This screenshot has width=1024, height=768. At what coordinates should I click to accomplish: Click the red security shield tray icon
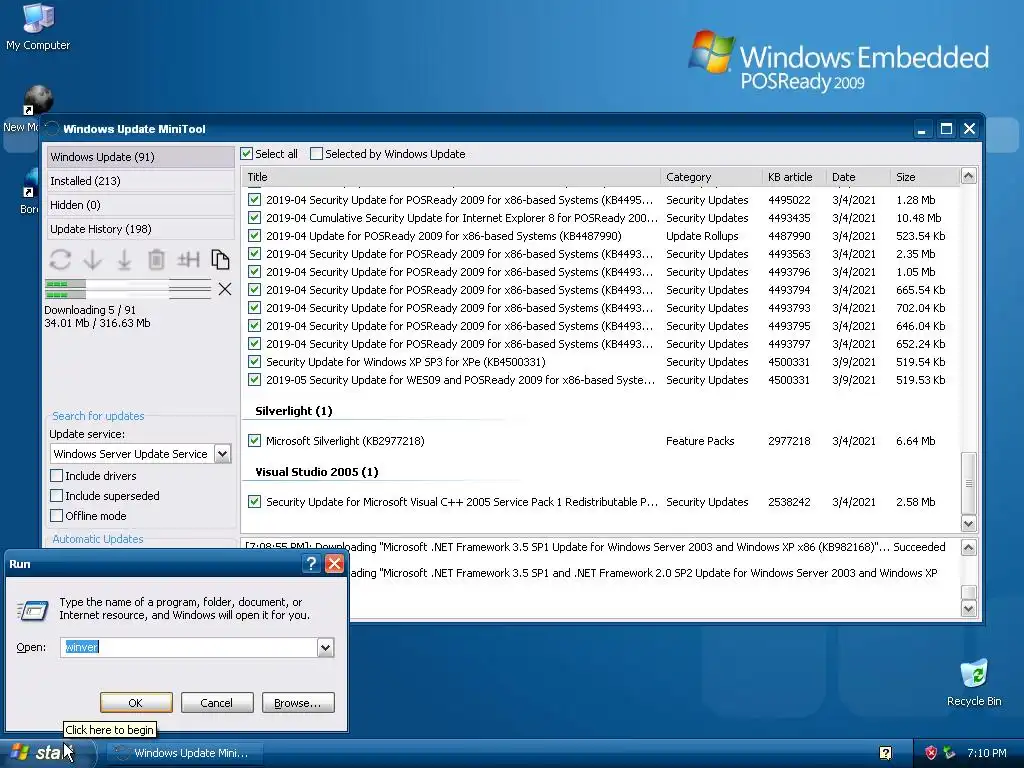[x=931, y=753]
